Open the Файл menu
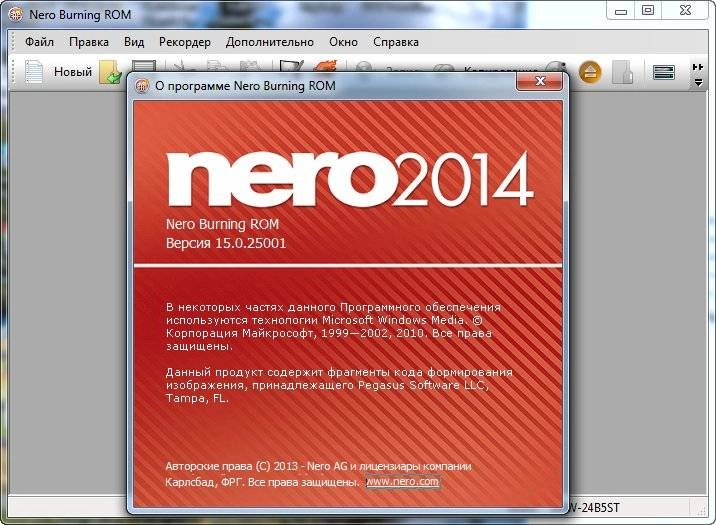The width and height of the screenshot is (716, 525). [39, 42]
